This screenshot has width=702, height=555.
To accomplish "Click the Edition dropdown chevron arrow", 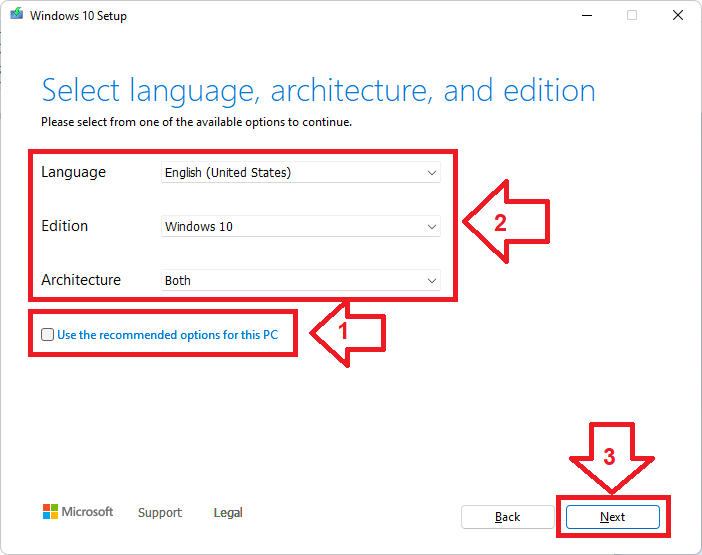I will (432, 227).
